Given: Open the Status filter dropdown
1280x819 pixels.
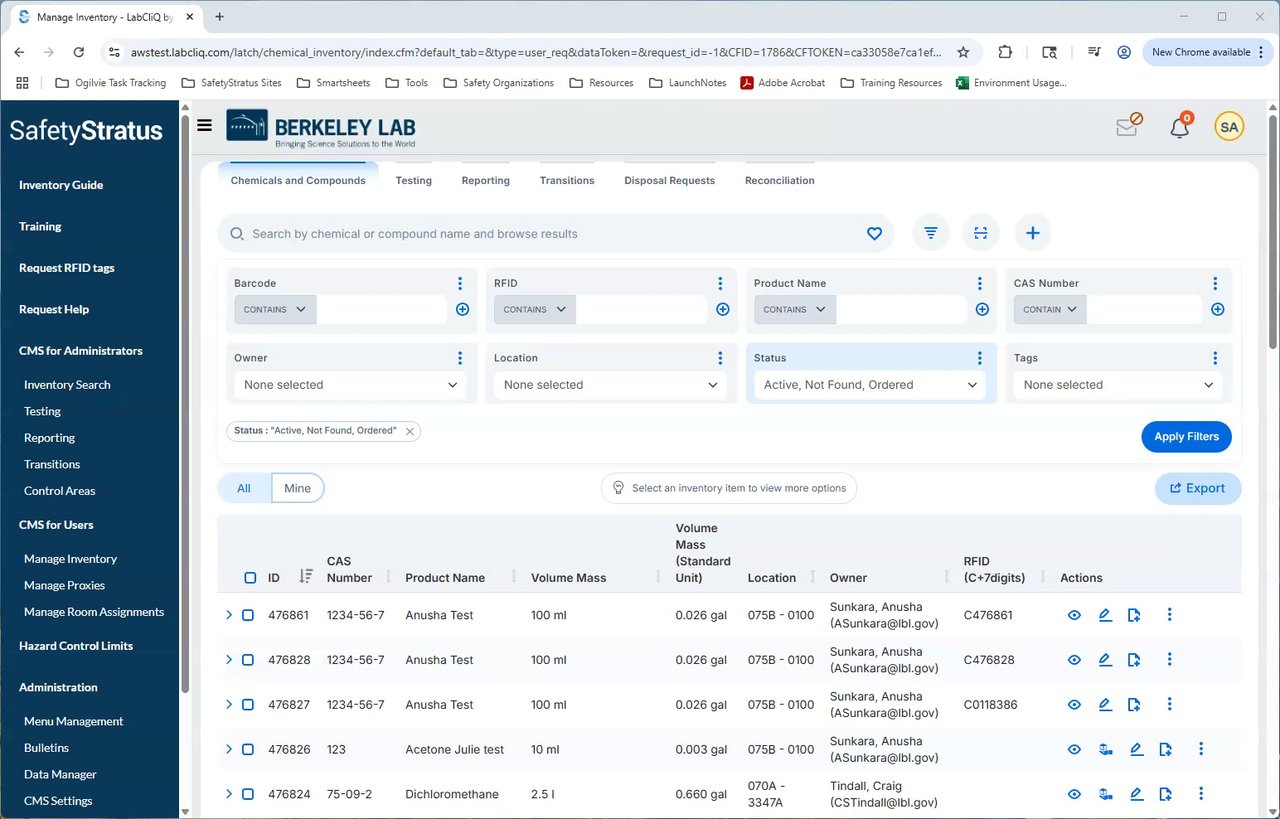Looking at the screenshot, I should coord(870,385).
